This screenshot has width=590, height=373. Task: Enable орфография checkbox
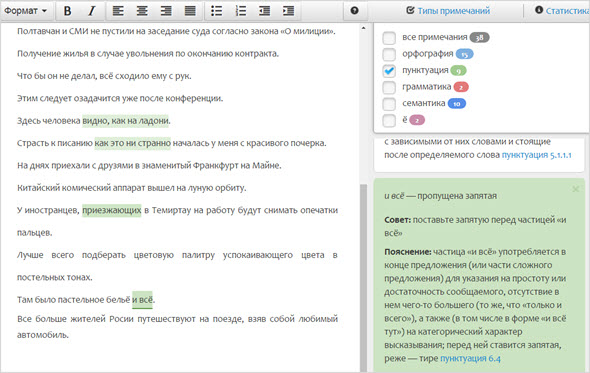pos(389,54)
